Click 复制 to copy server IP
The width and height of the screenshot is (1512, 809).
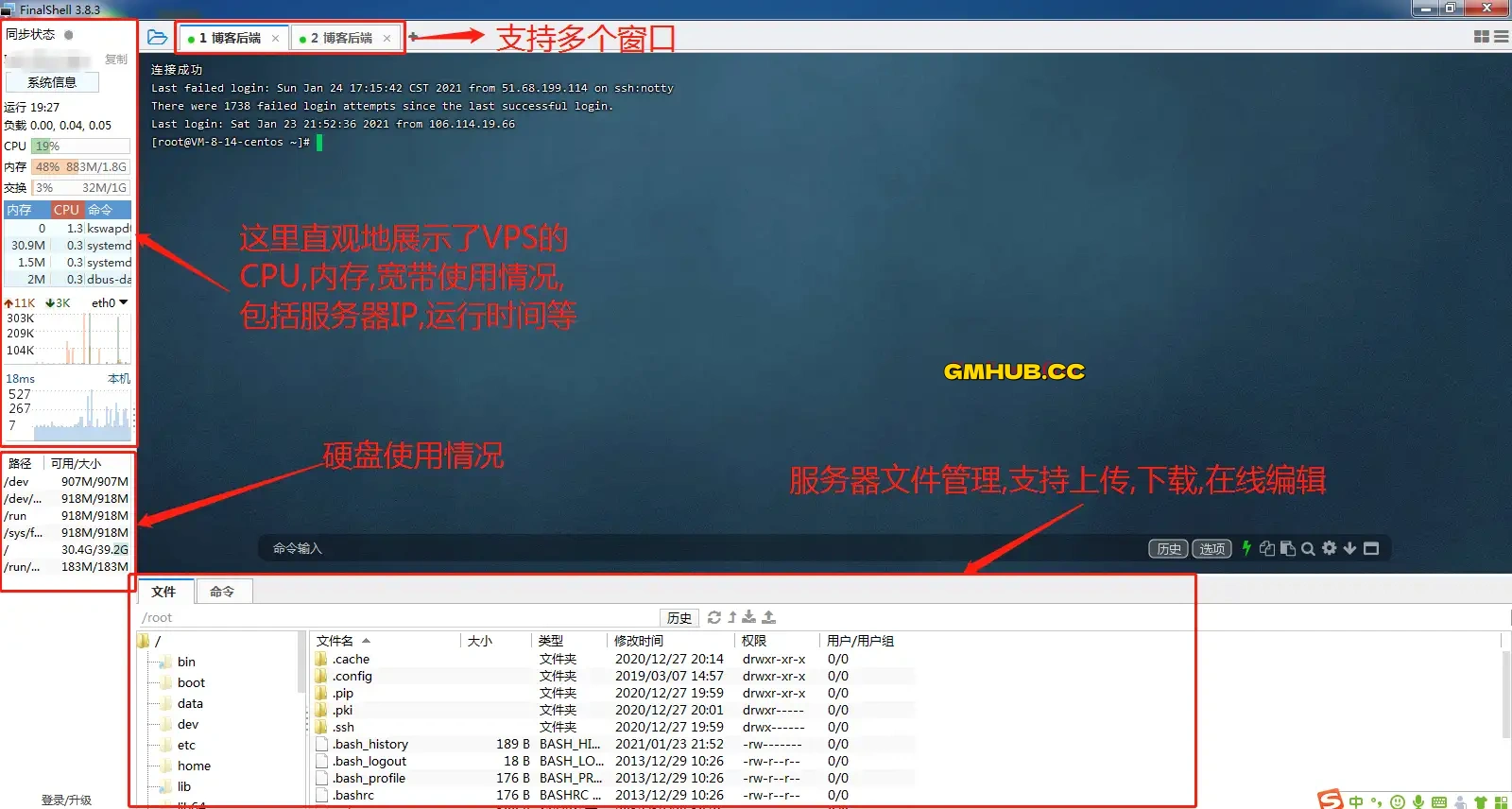pos(116,59)
